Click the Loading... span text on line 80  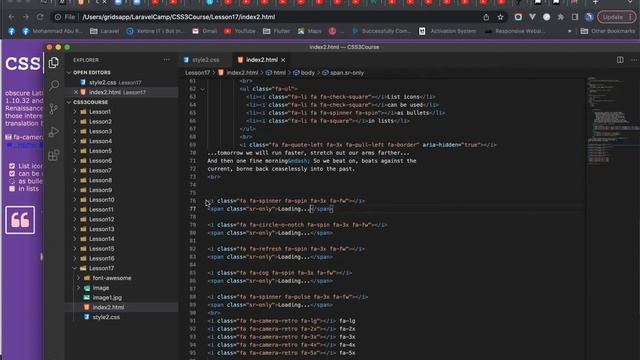294,233
